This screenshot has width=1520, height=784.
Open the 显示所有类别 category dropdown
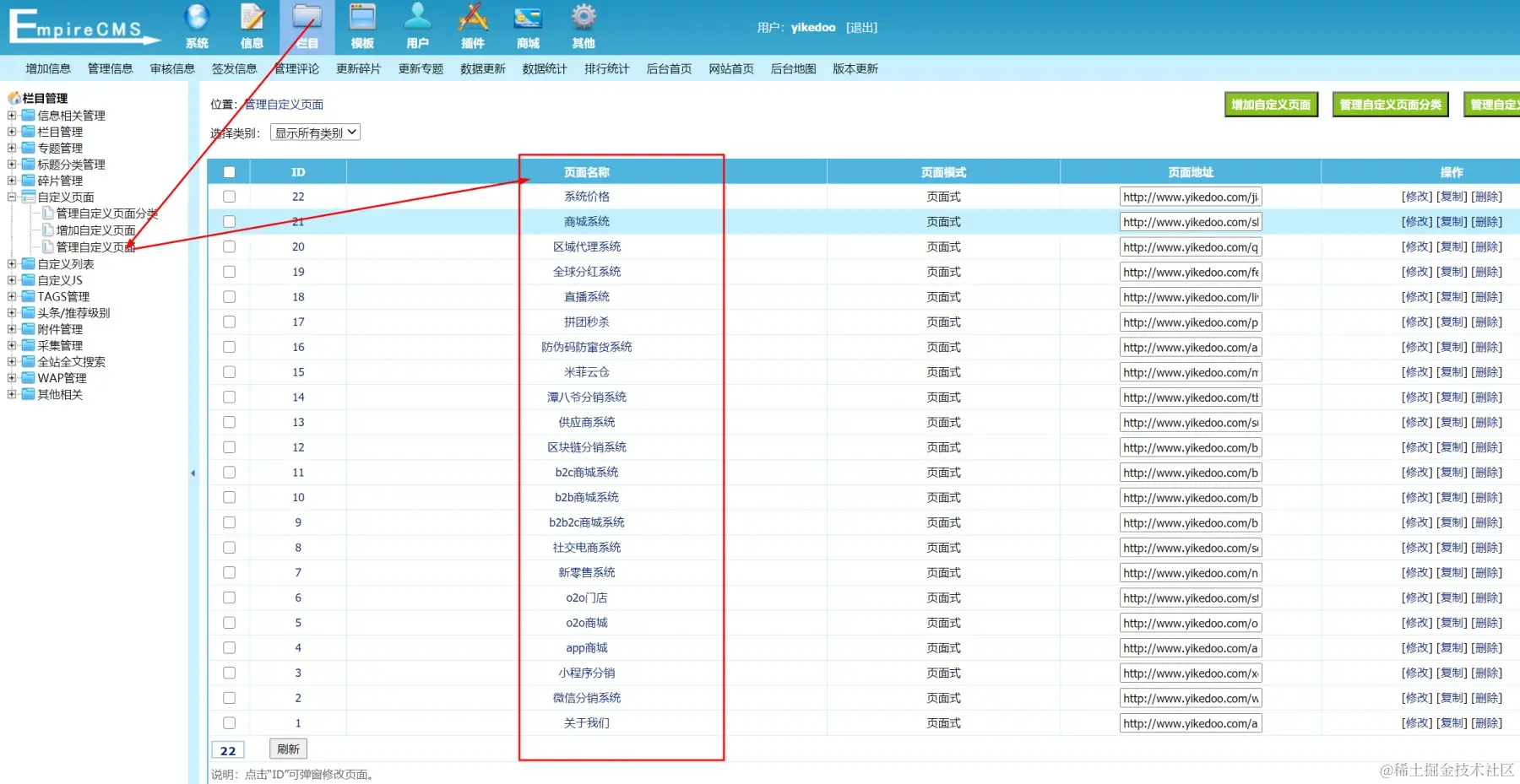pyautogui.click(x=315, y=132)
